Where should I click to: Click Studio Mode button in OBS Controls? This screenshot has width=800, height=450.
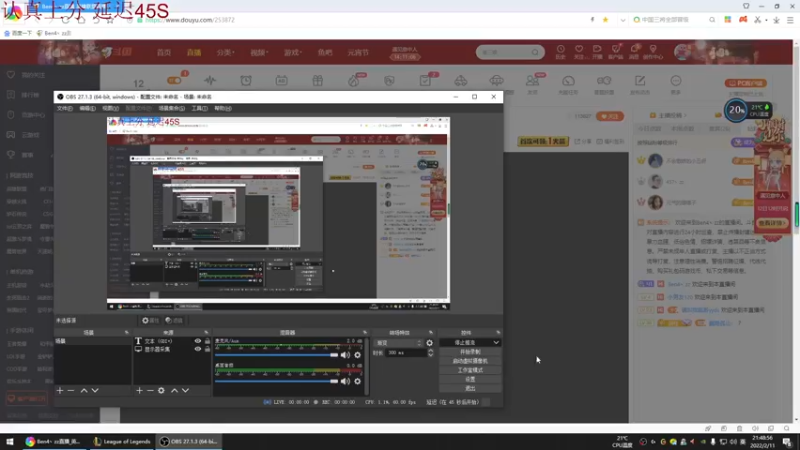(470, 370)
